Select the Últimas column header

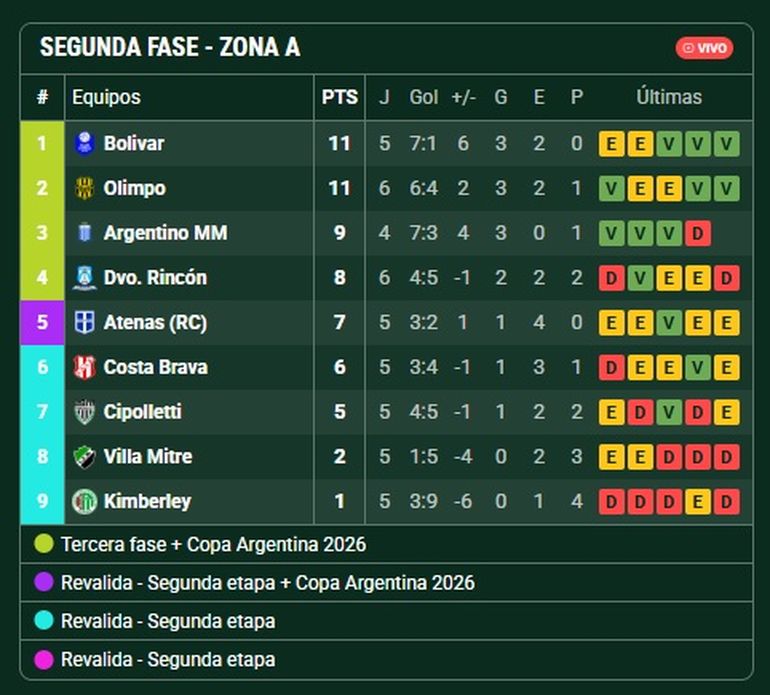click(669, 97)
